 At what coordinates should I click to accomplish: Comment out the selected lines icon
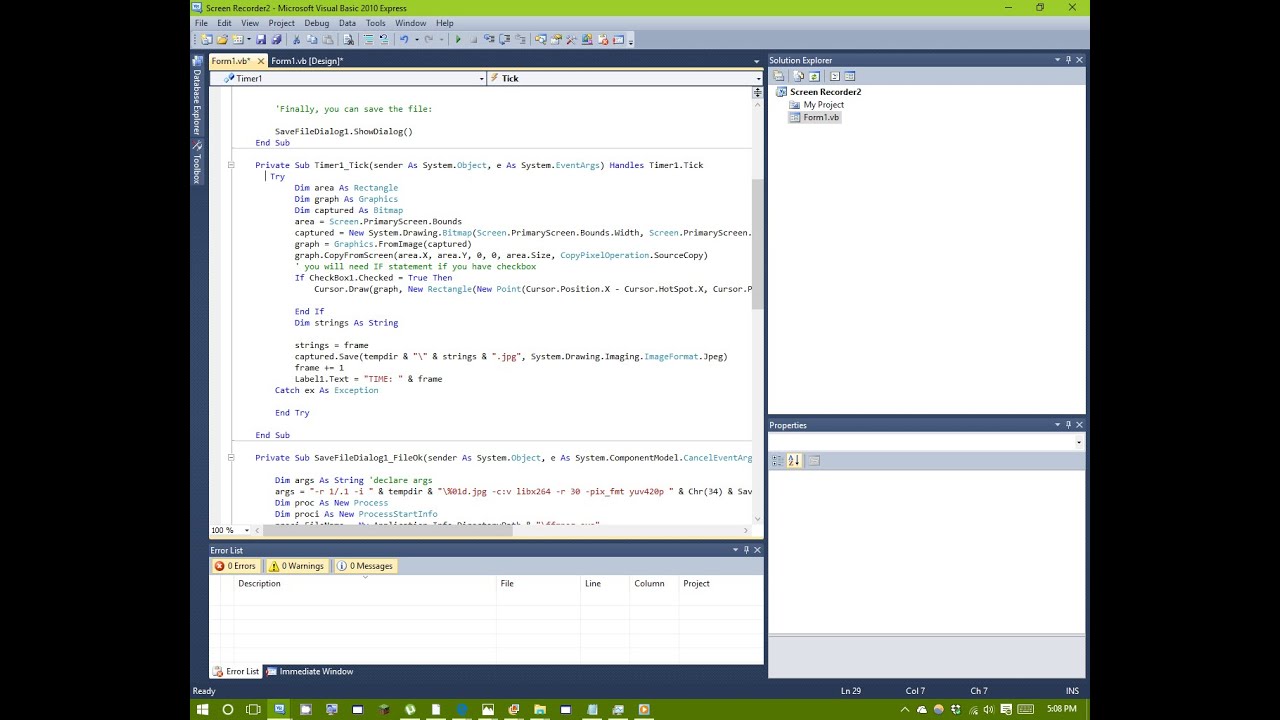[x=368, y=40]
